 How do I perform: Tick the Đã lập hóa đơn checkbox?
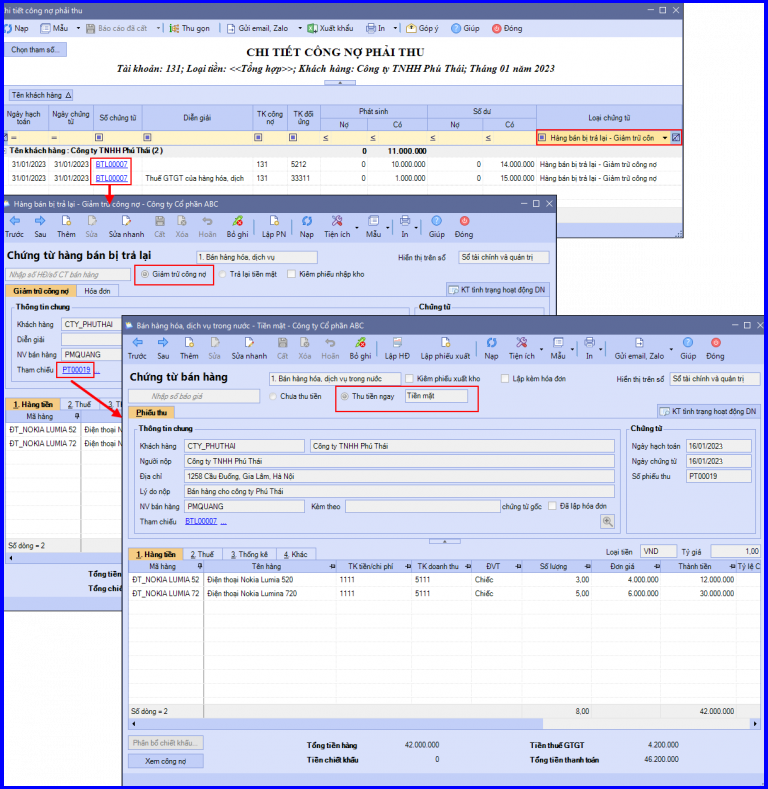pos(553,506)
